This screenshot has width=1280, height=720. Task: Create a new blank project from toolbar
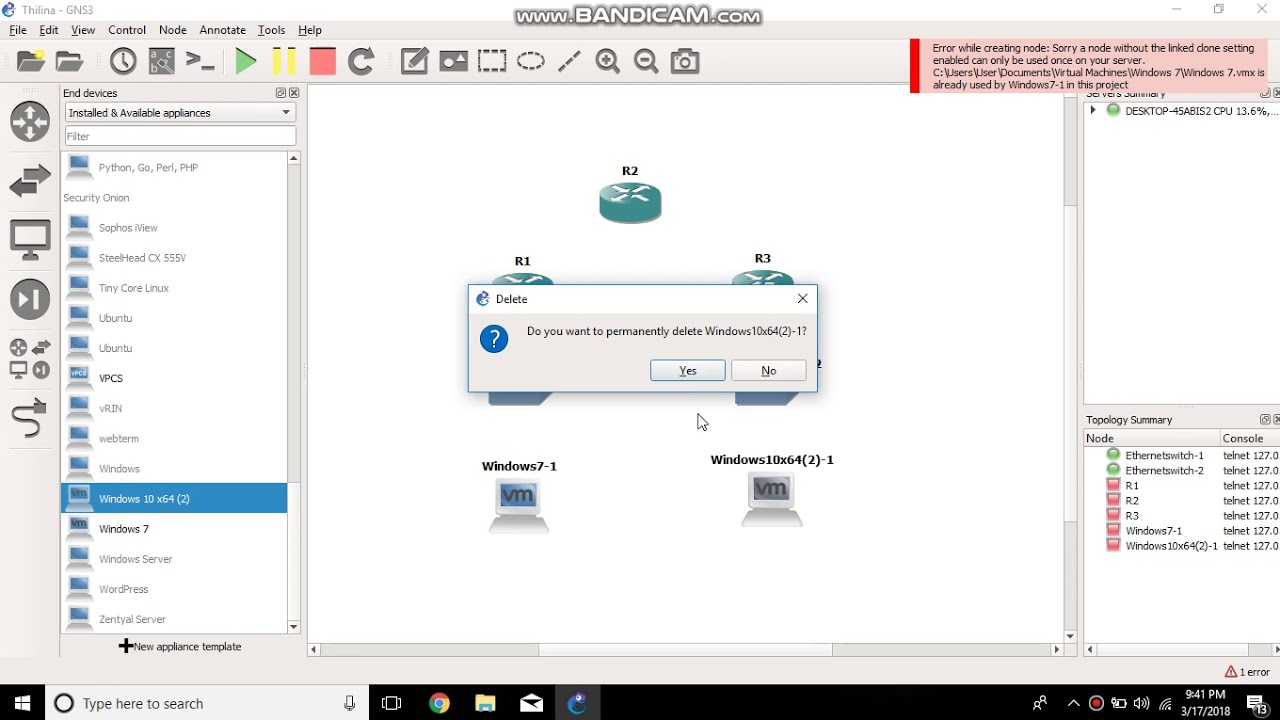tap(31, 62)
